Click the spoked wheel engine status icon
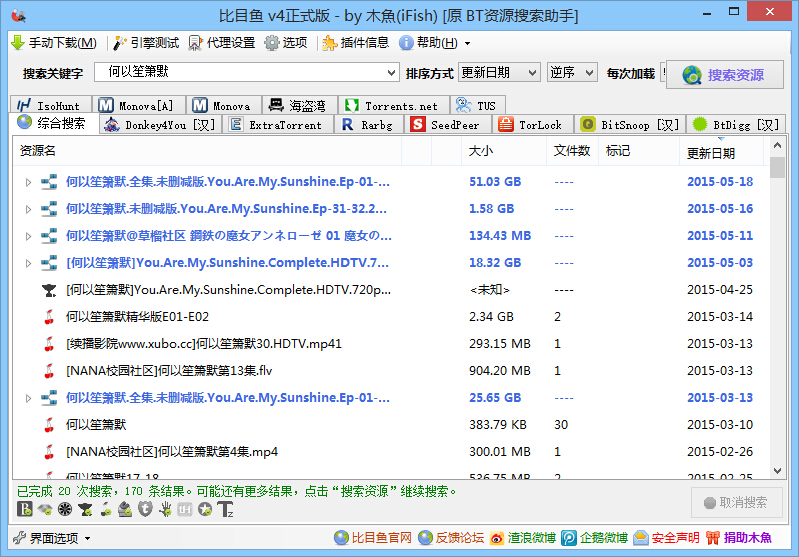The width and height of the screenshot is (799, 557). tap(65, 509)
